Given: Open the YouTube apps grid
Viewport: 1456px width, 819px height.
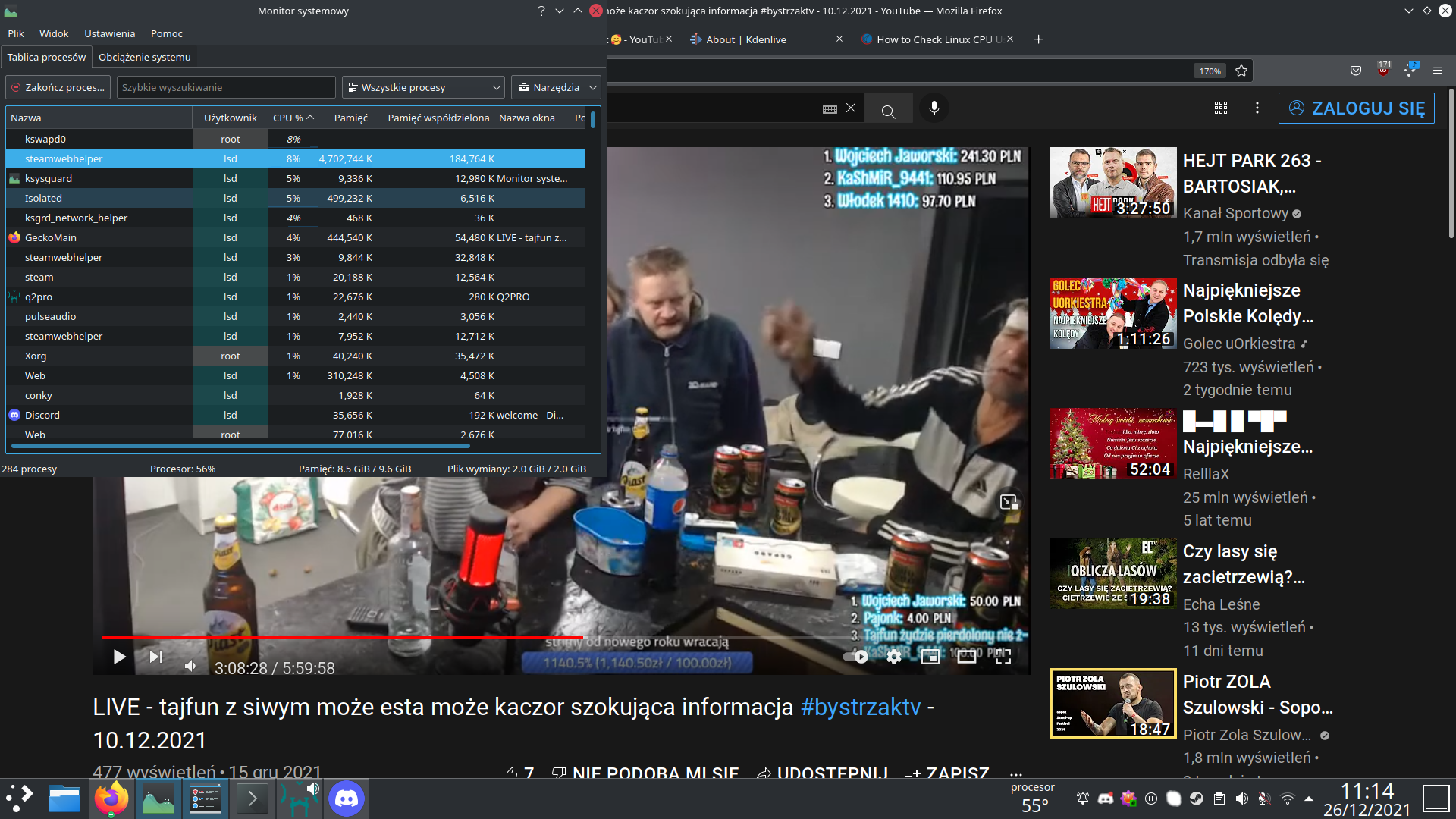Looking at the screenshot, I should tap(1220, 108).
